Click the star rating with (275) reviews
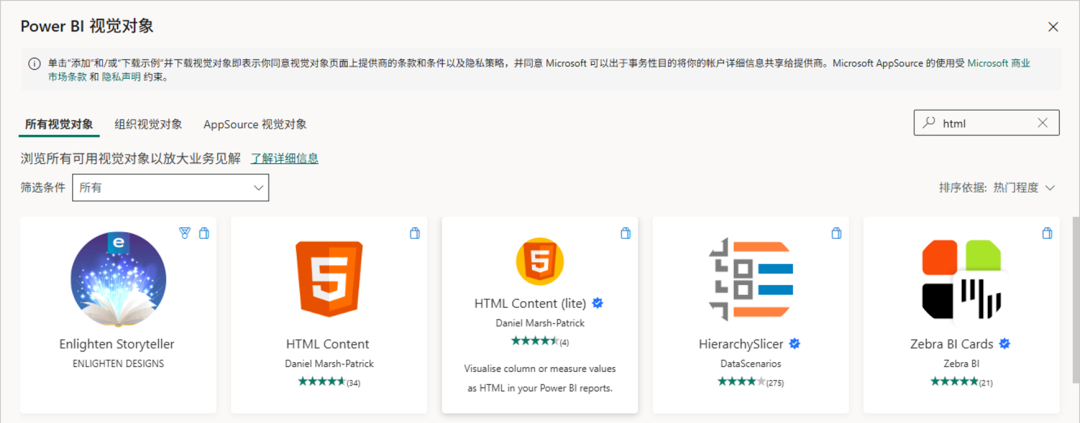 751,382
